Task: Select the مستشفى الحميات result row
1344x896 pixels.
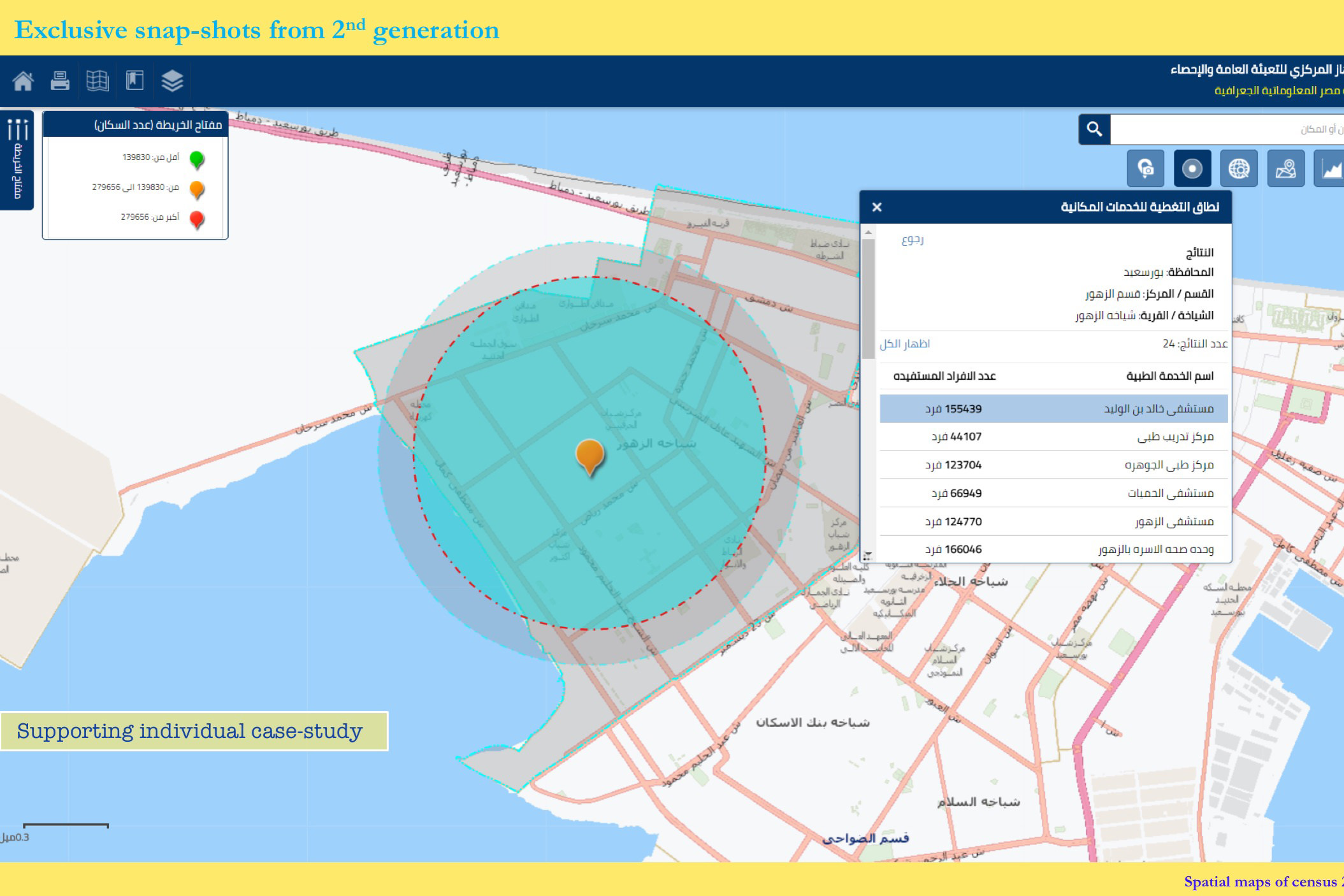Action: (1053, 493)
